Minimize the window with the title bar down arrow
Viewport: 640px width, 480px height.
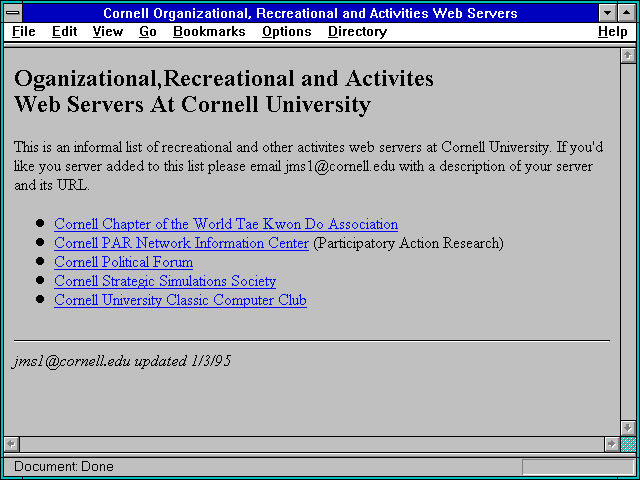608,13
